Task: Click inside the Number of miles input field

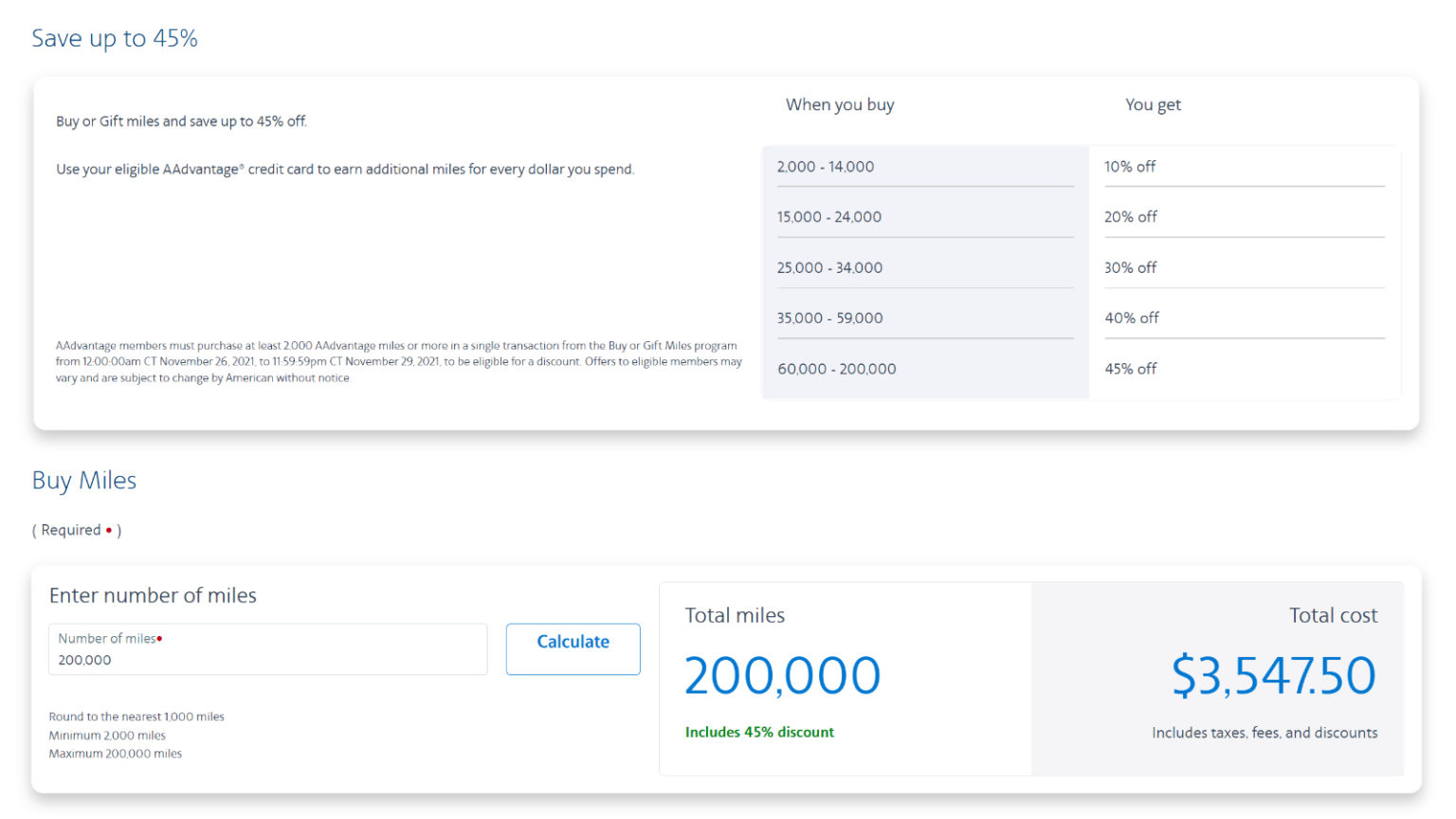Action: tap(267, 654)
